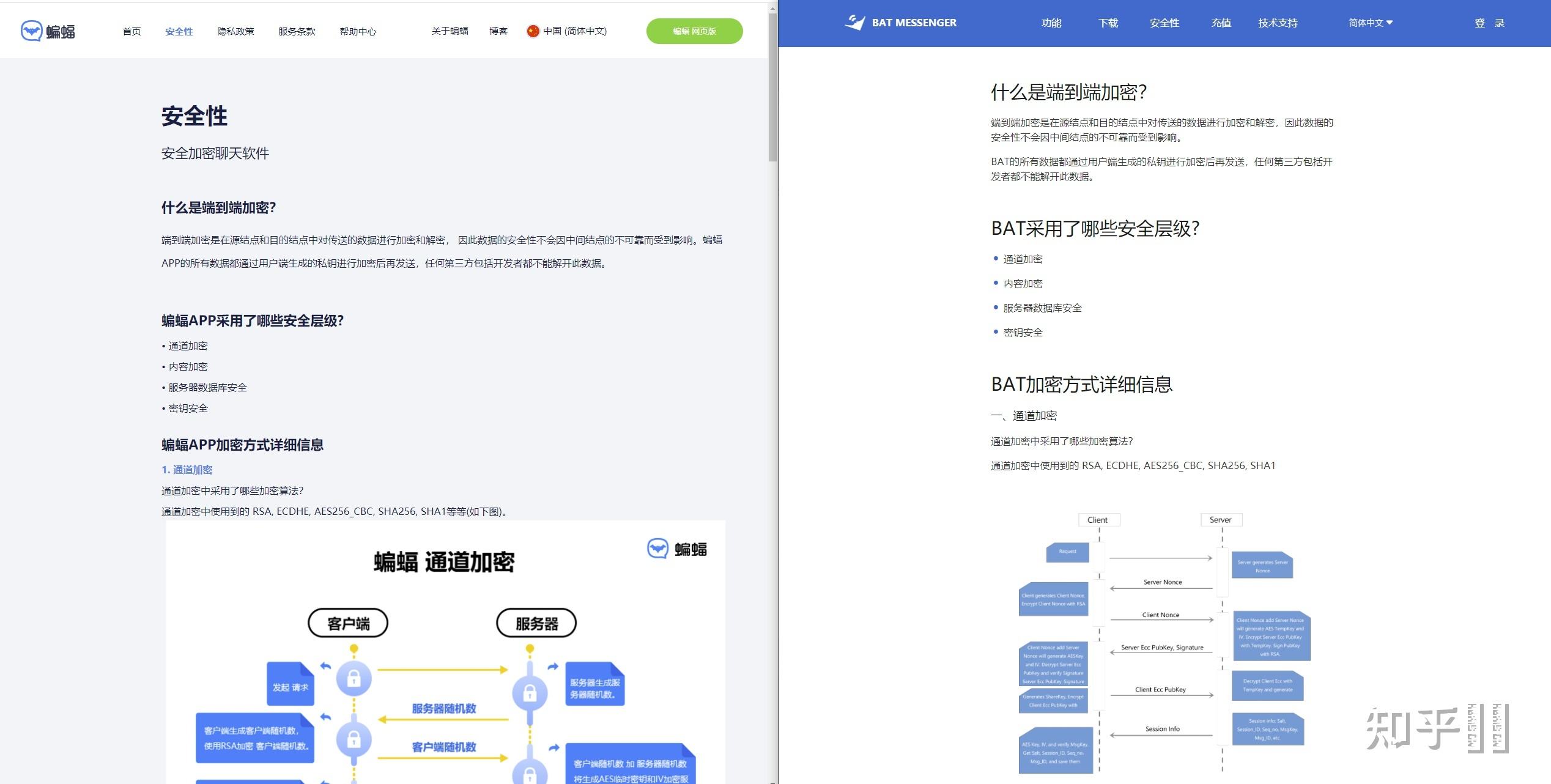Open 安全性 in BAT Messenger navbar
The height and width of the screenshot is (784, 1551).
tap(1164, 23)
